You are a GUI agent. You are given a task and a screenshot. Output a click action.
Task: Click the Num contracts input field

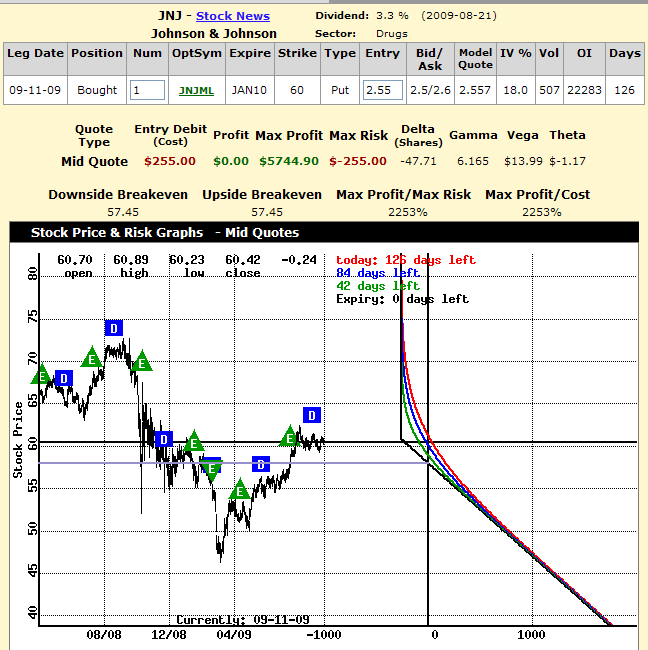(x=147, y=90)
